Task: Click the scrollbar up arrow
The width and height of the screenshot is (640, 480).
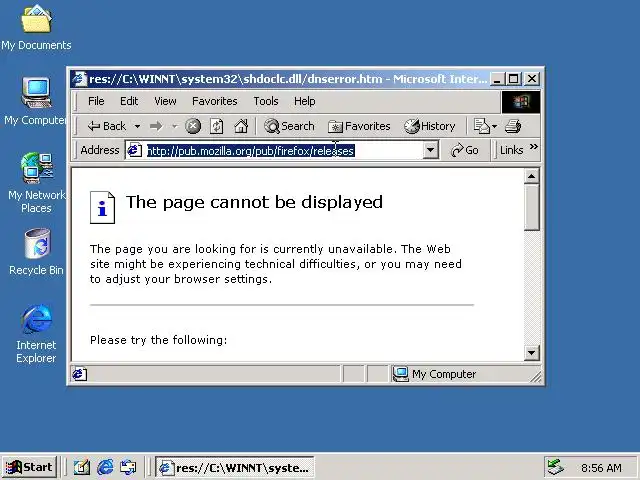Action: point(531,176)
